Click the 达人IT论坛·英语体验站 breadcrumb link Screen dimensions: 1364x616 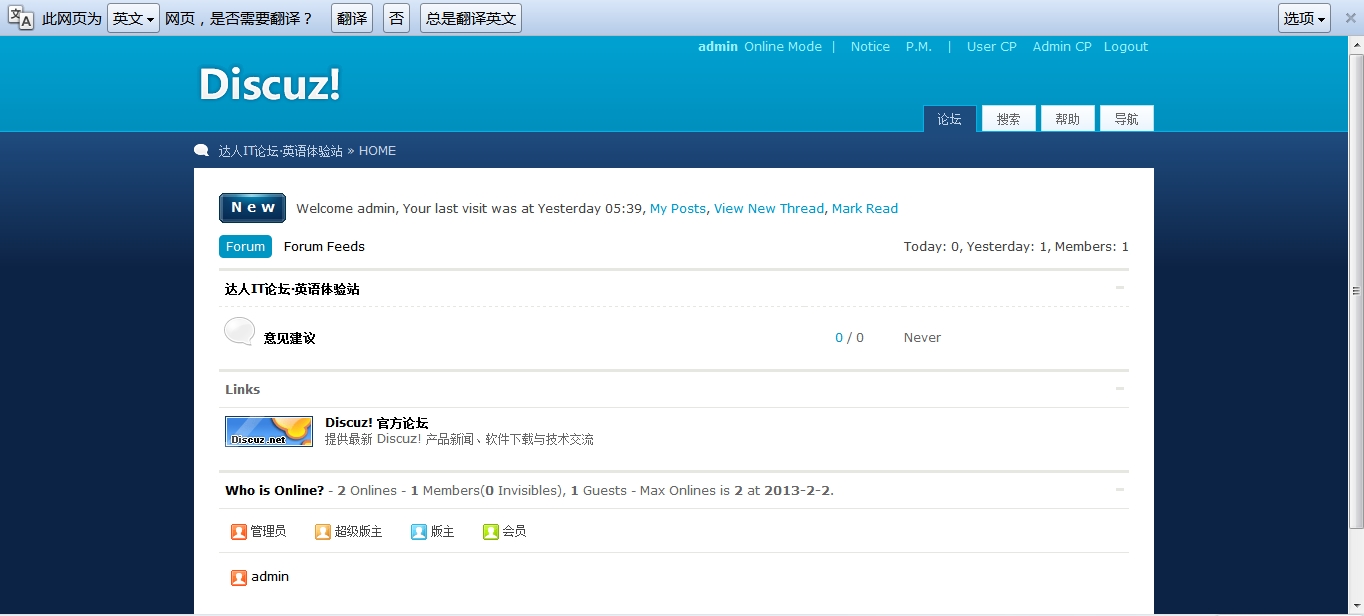pyautogui.click(x=281, y=151)
